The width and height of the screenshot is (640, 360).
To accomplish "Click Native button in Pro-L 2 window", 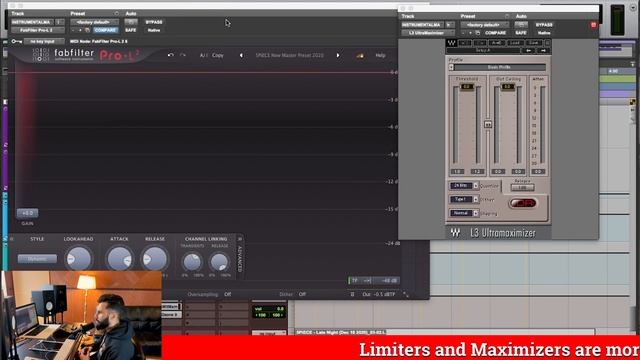I will pos(154,30).
